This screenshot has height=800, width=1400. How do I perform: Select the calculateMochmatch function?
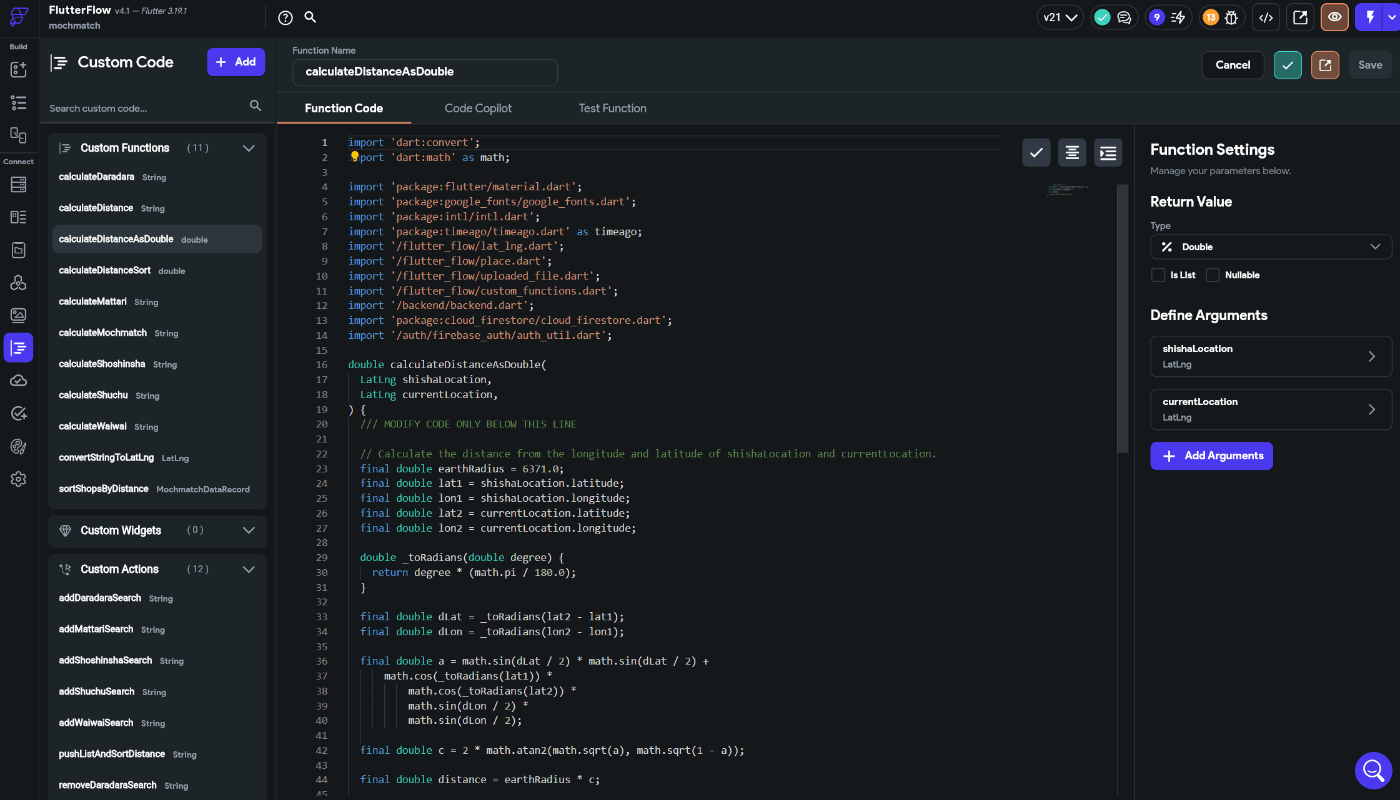click(157, 333)
